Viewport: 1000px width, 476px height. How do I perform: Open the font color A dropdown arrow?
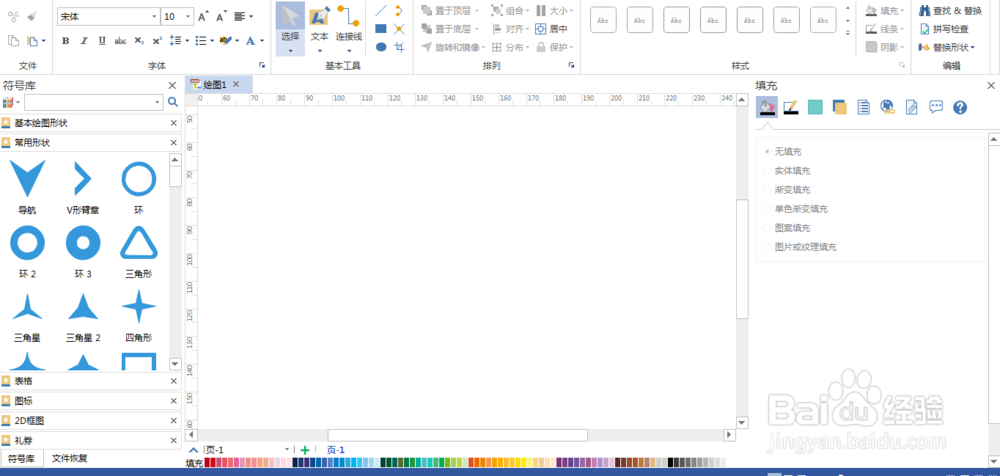click(x=261, y=41)
